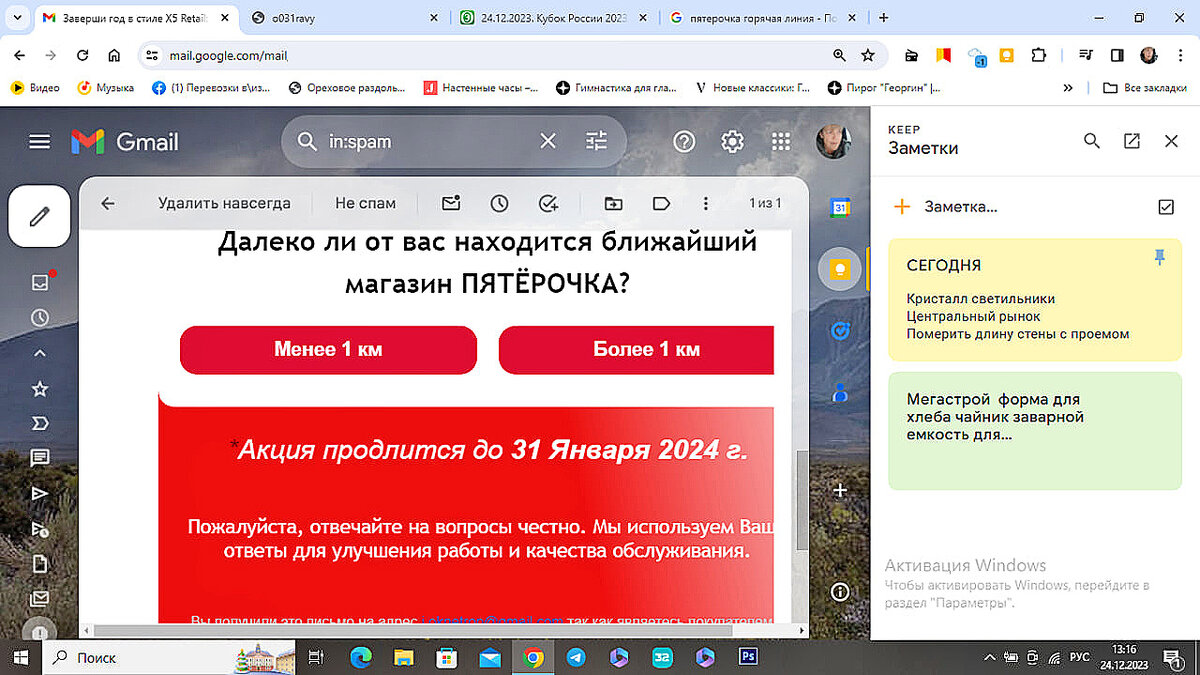
Task: Open Important label icon in sidebar
Action: pyautogui.click(x=40, y=423)
